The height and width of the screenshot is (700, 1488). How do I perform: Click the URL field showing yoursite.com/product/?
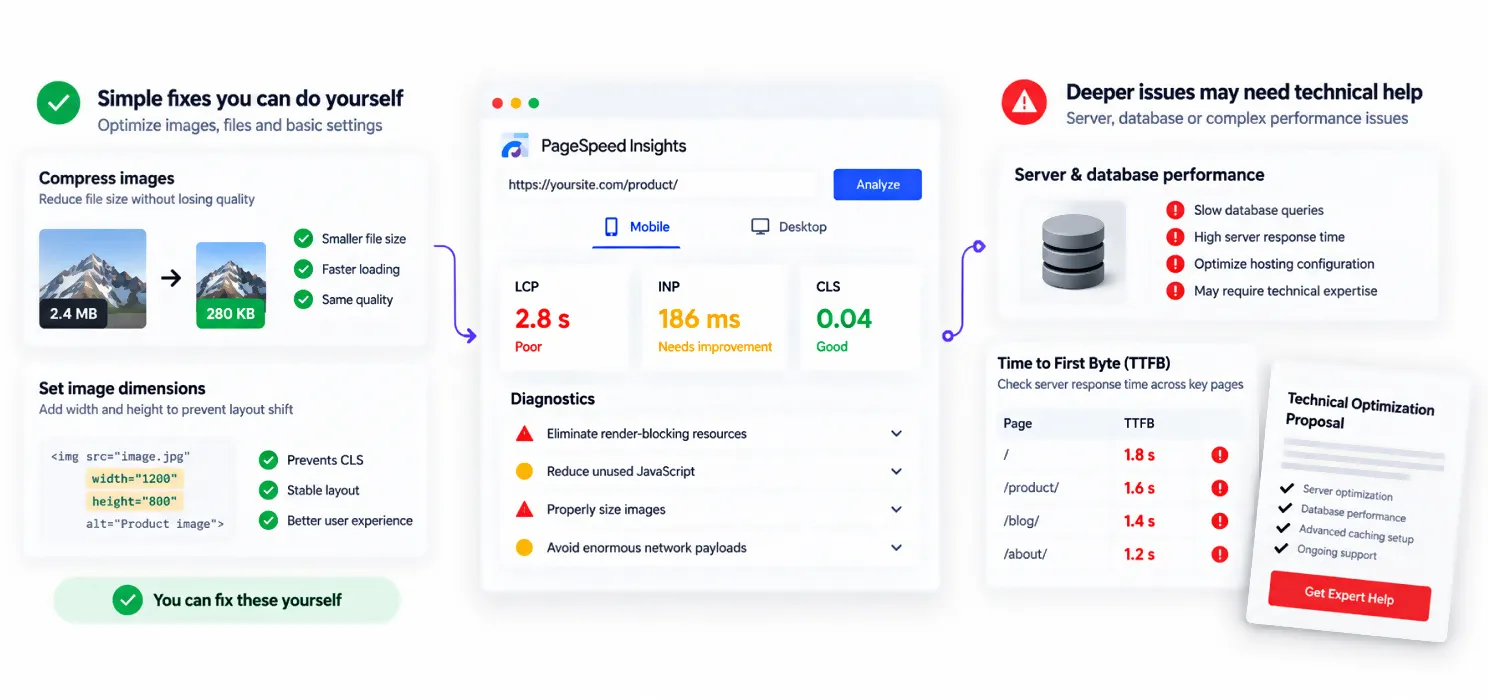661,185
